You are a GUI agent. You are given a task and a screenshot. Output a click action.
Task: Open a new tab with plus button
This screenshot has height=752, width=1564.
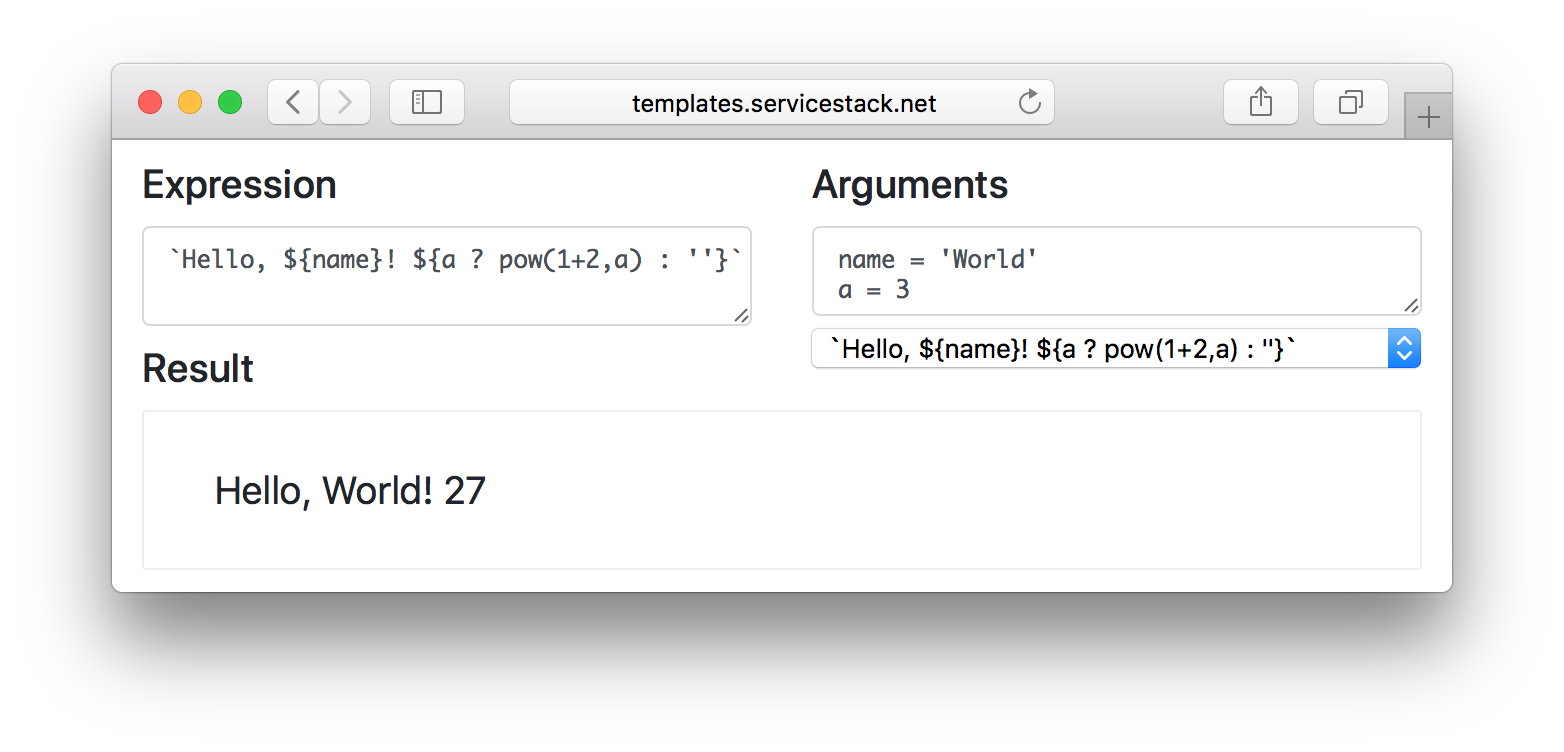click(x=1429, y=117)
